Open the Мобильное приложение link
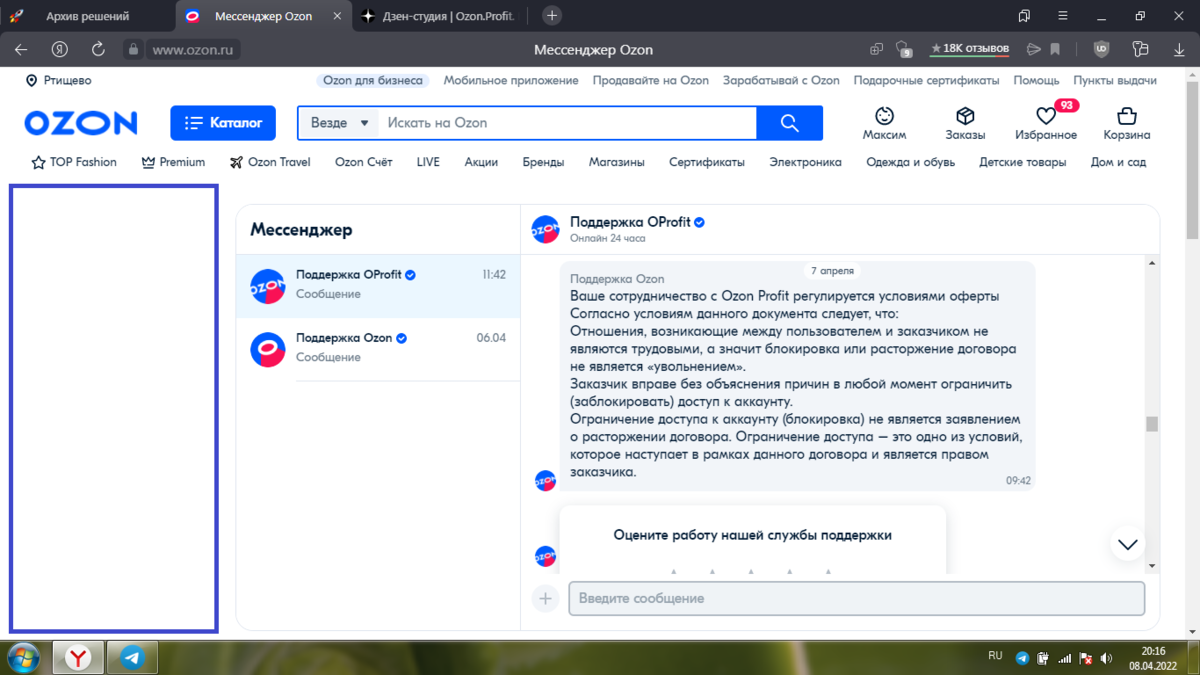 coord(511,81)
